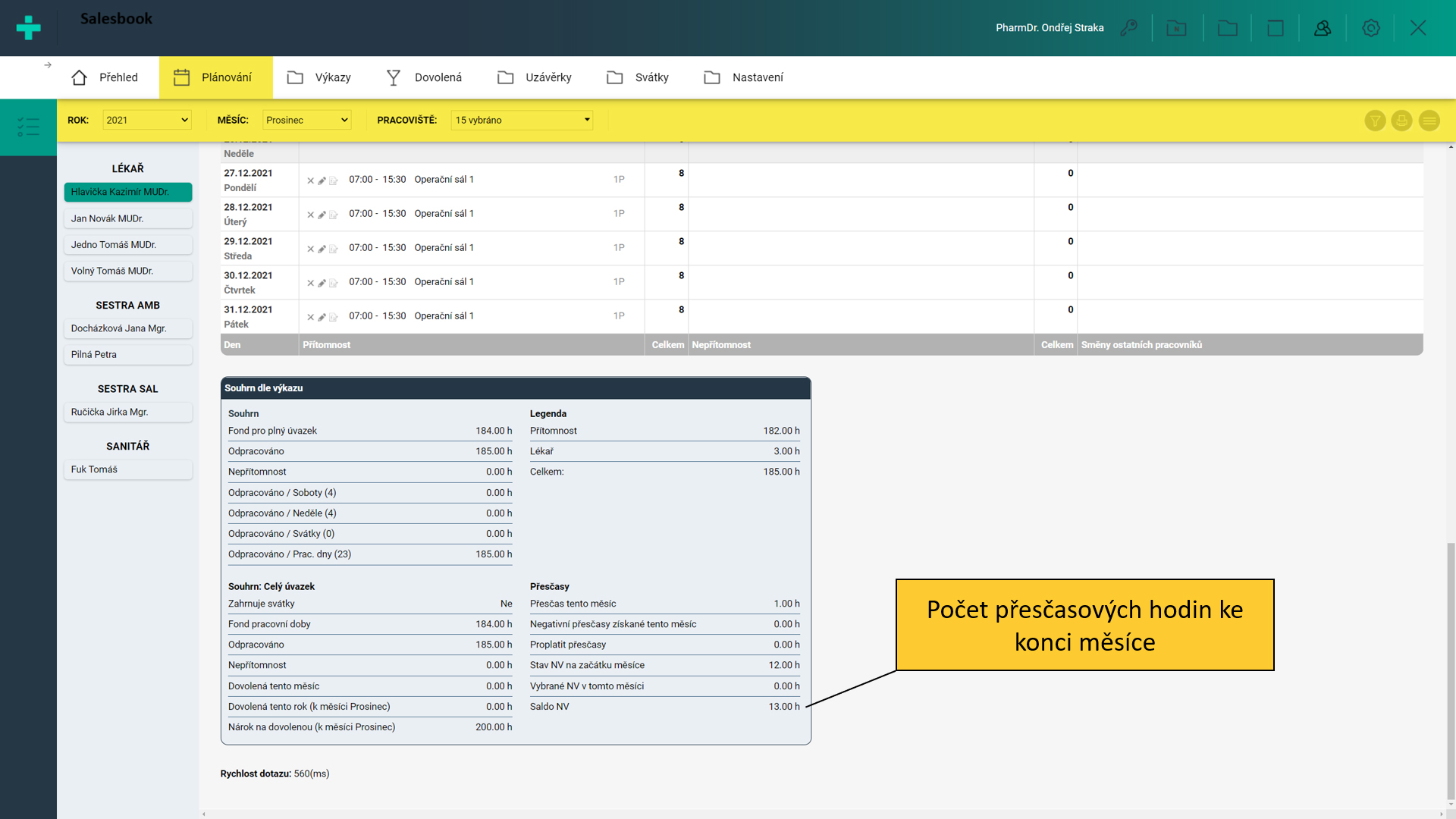Open the round hamburger menu button

tap(1429, 121)
